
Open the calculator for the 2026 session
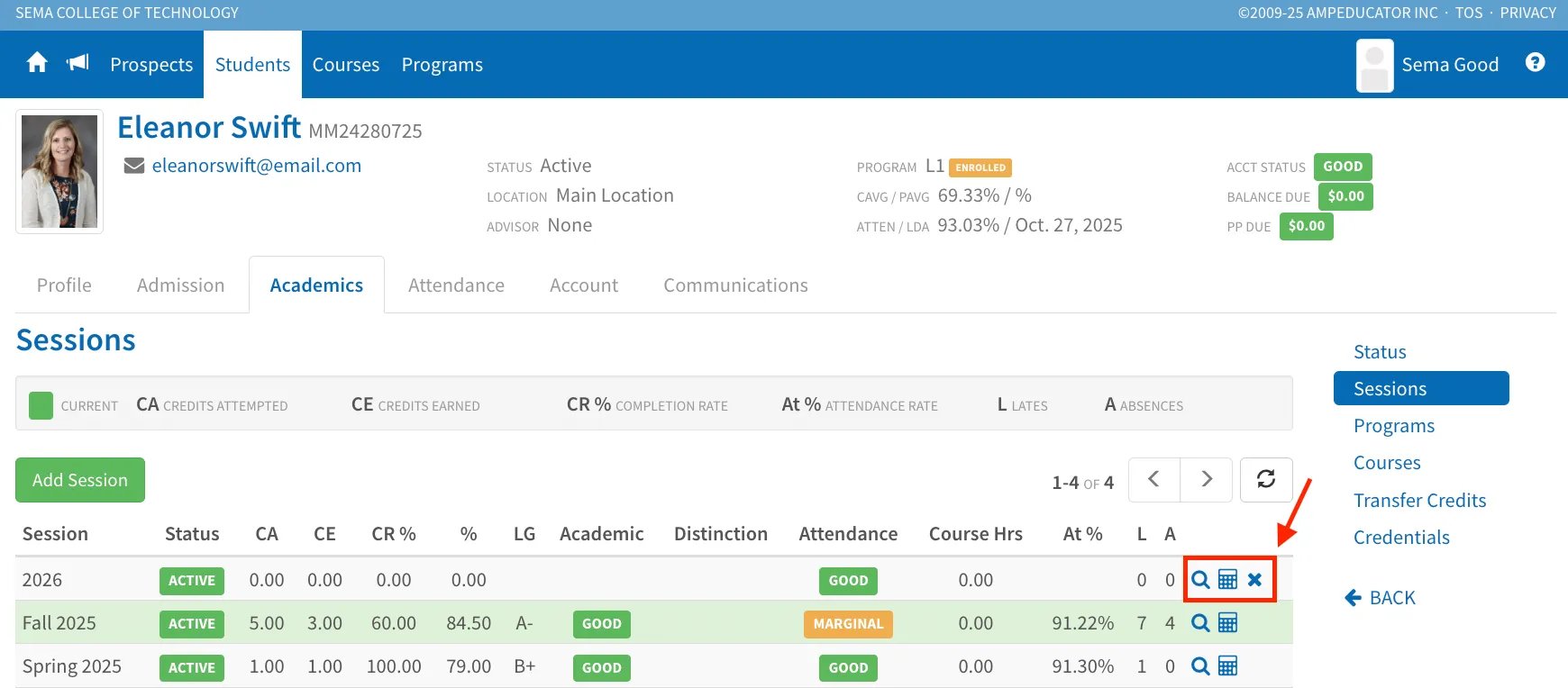coord(1227,579)
